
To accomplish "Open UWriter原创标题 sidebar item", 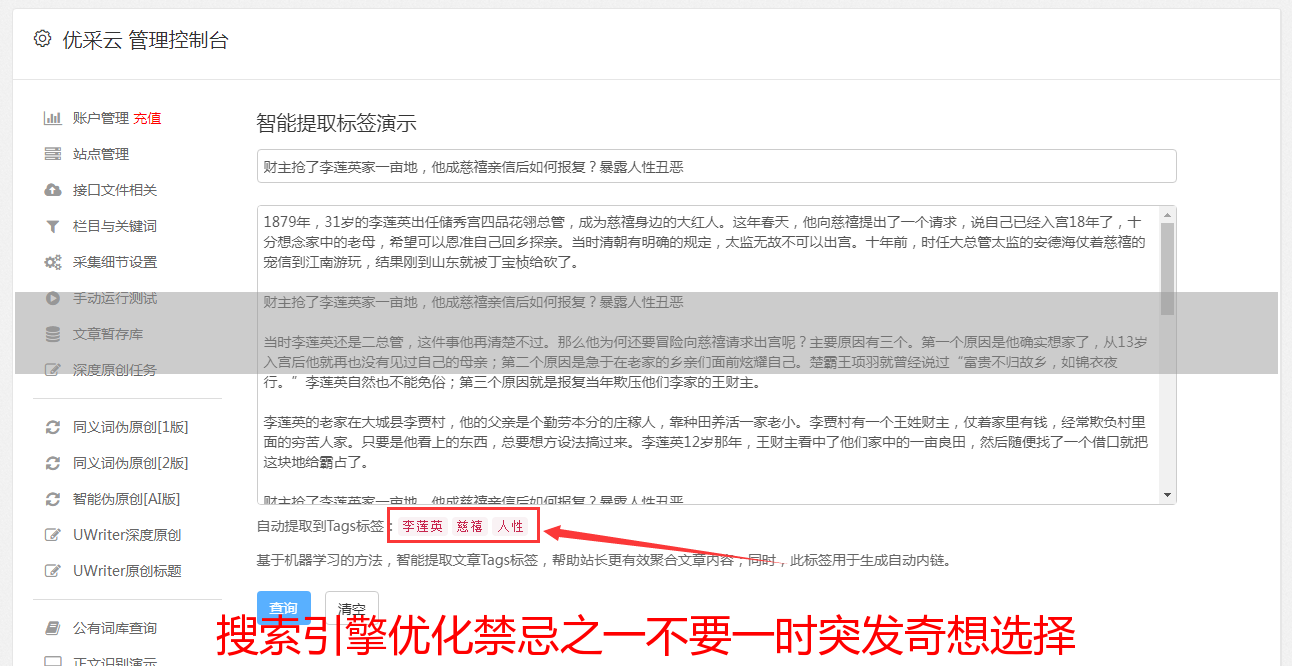I will pos(127,571).
